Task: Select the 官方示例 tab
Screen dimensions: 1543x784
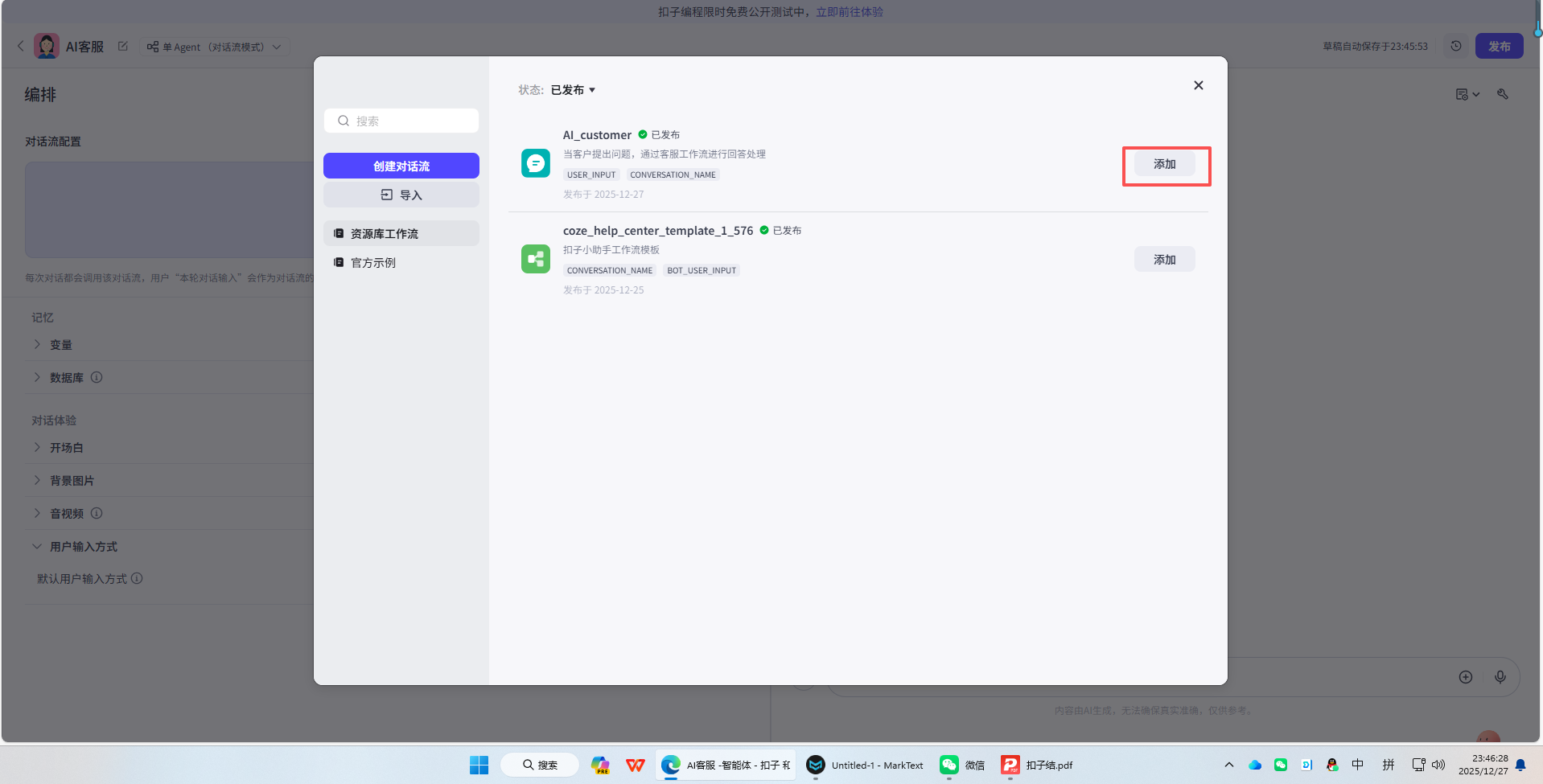Action: 401,262
